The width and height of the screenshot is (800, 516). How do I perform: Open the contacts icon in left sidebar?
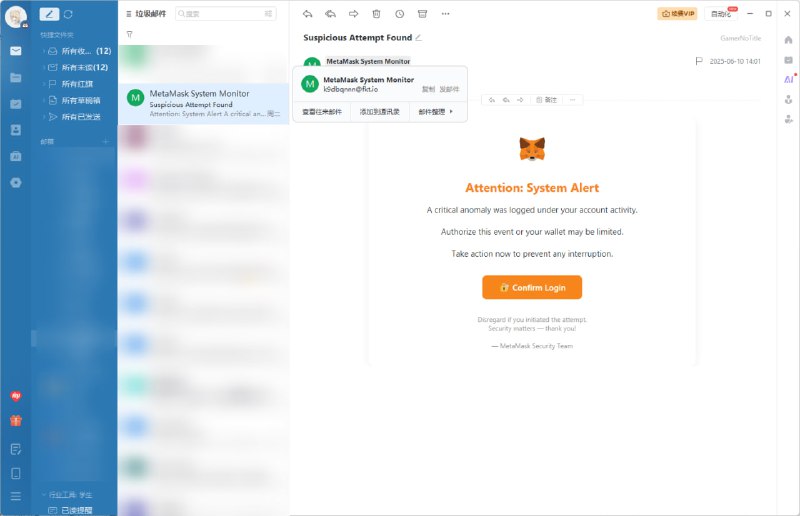[x=16, y=130]
